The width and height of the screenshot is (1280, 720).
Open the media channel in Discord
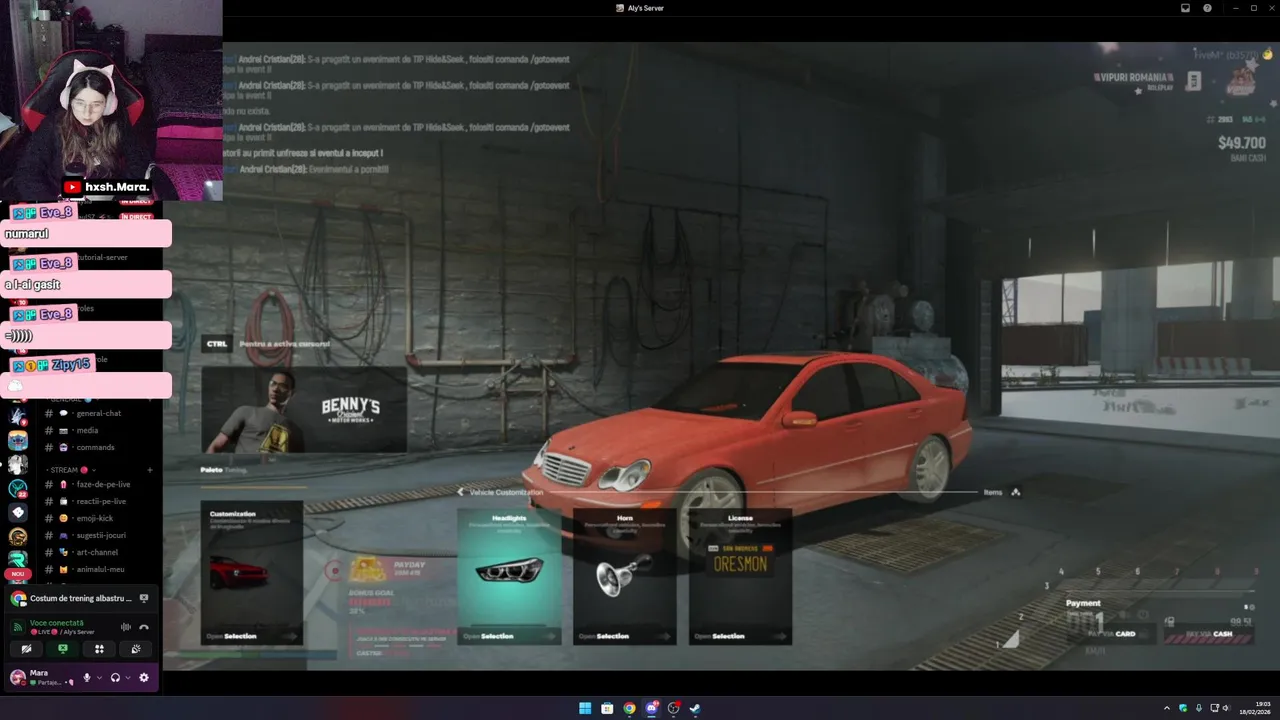pos(98,430)
